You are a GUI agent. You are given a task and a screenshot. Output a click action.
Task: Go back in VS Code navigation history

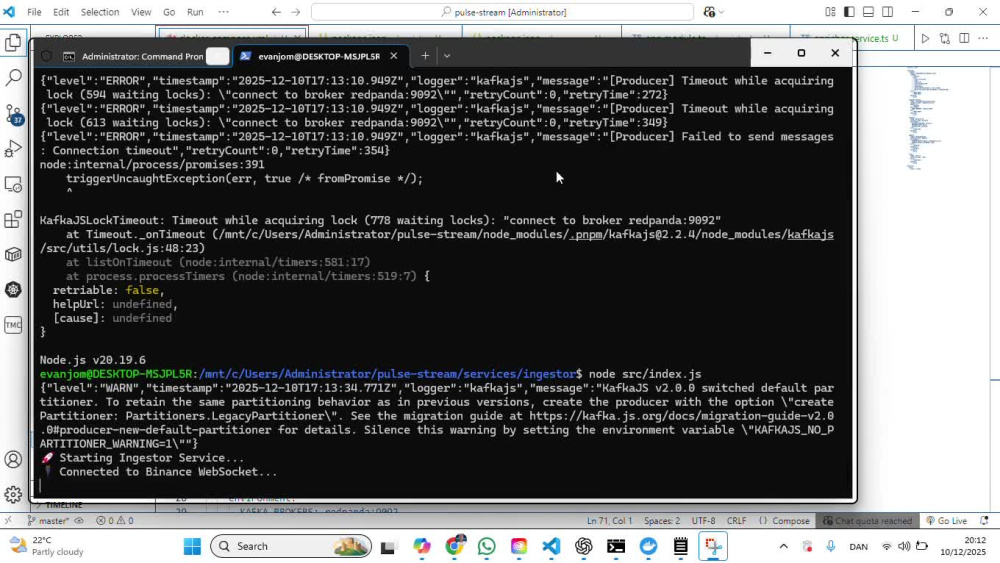(x=276, y=12)
